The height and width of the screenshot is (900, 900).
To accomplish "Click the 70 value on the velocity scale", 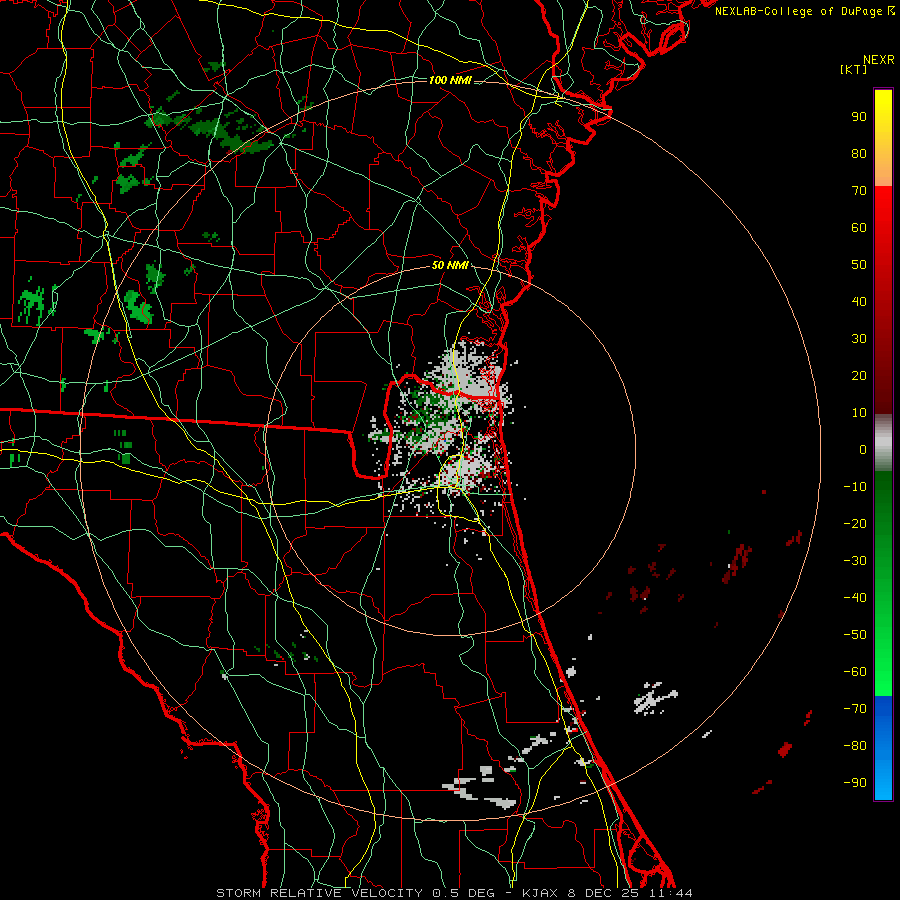I will [859, 191].
